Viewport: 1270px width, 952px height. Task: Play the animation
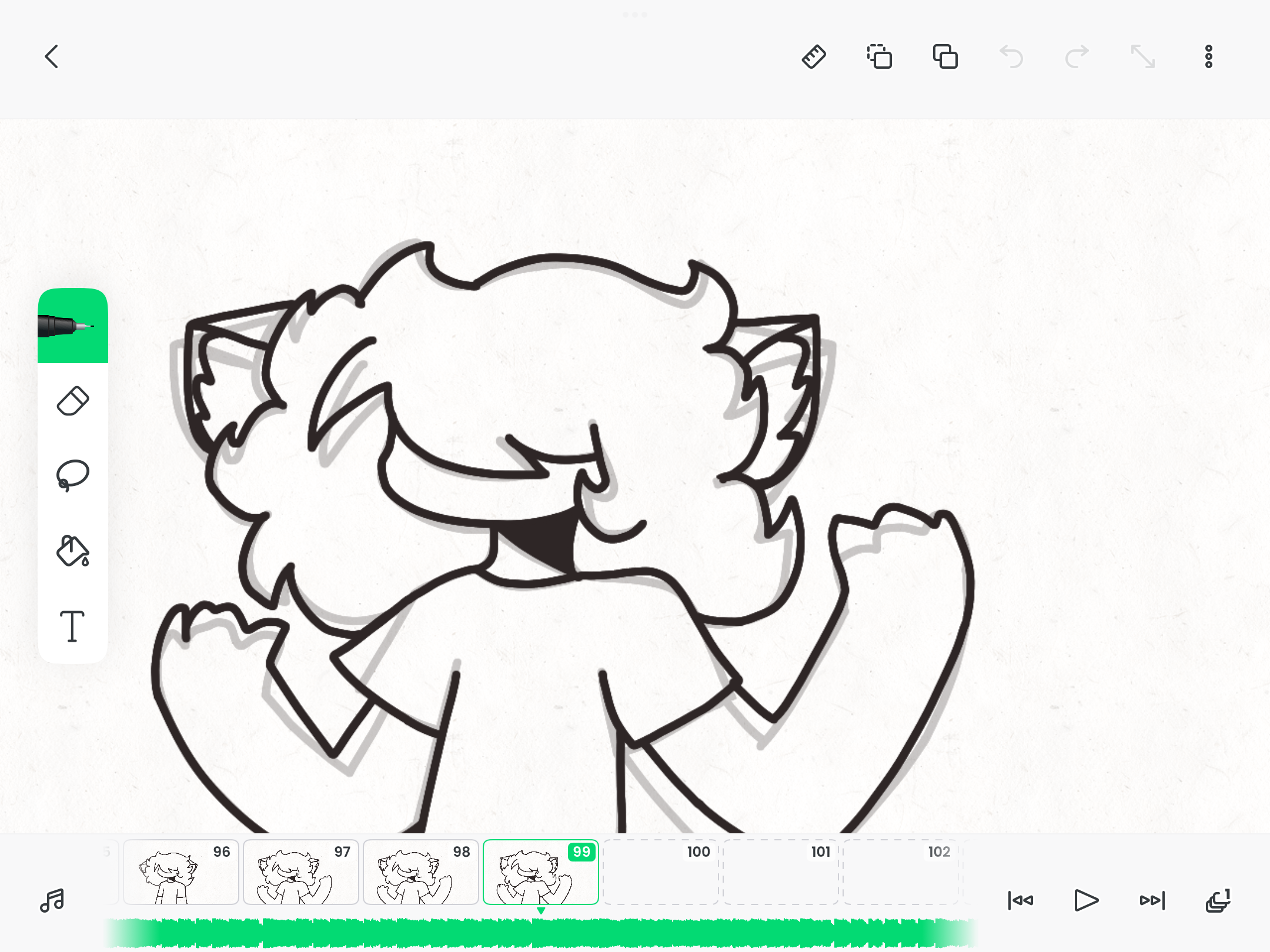[x=1086, y=900]
